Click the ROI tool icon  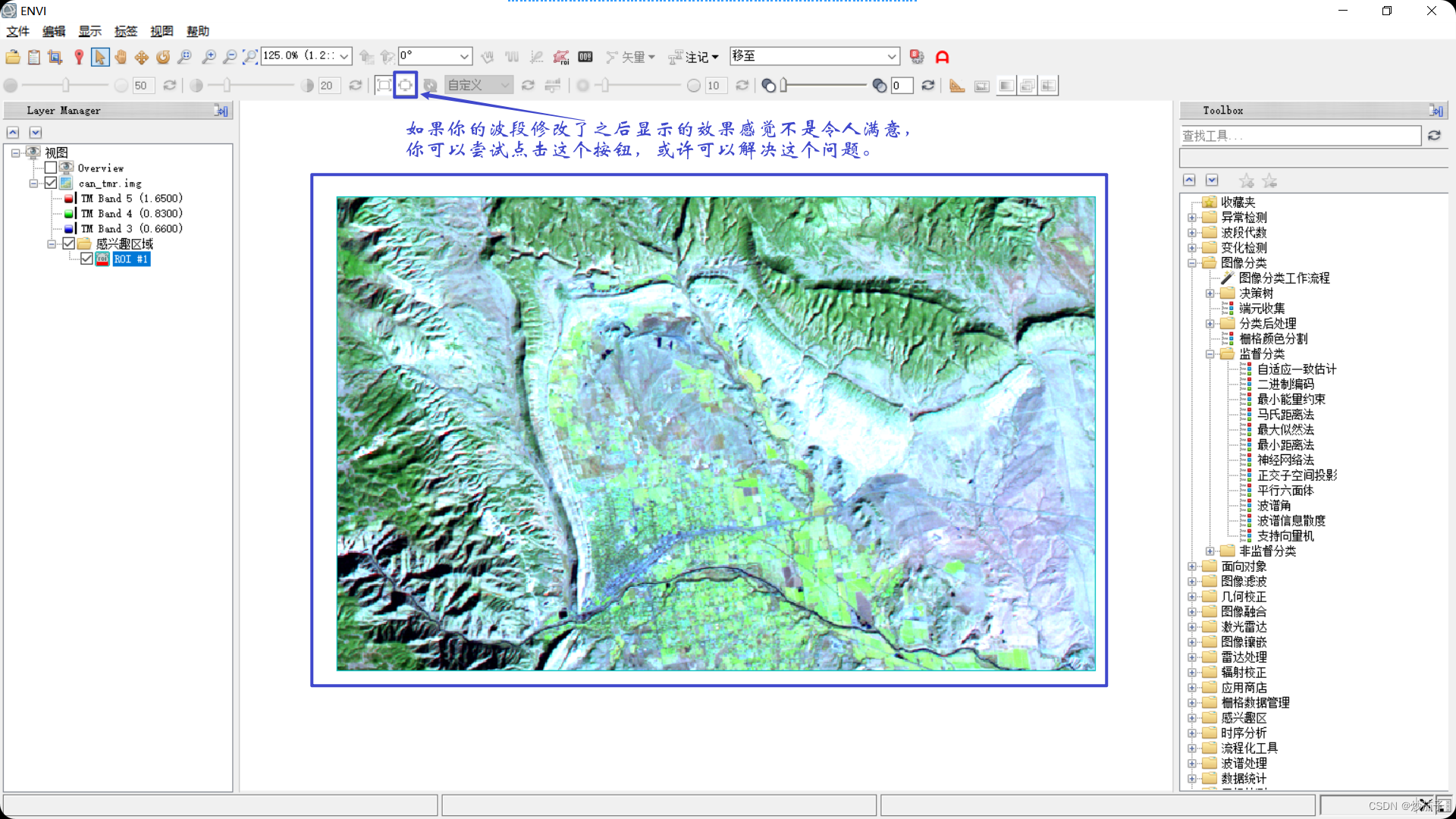(x=561, y=57)
